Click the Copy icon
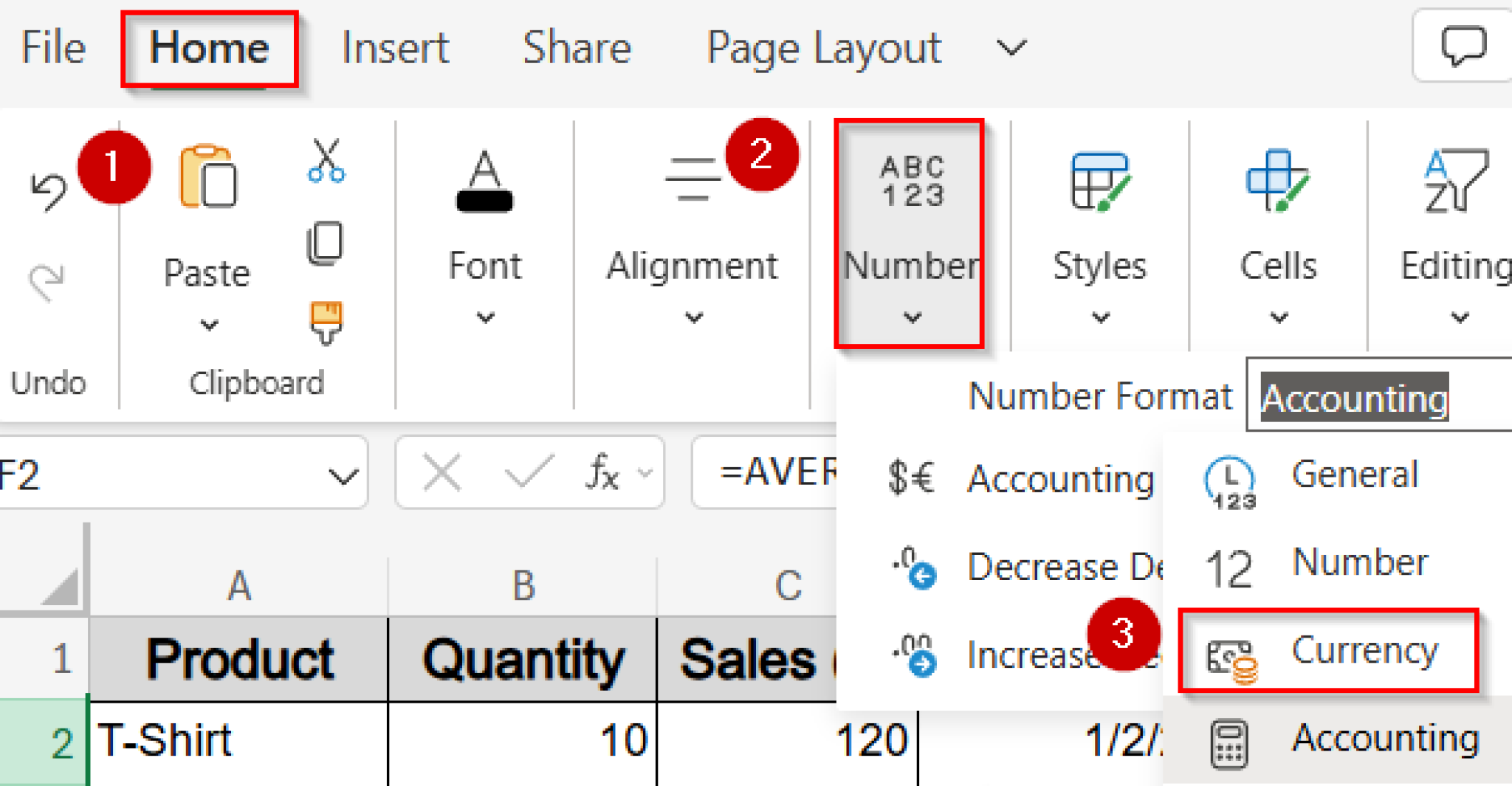 (325, 244)
